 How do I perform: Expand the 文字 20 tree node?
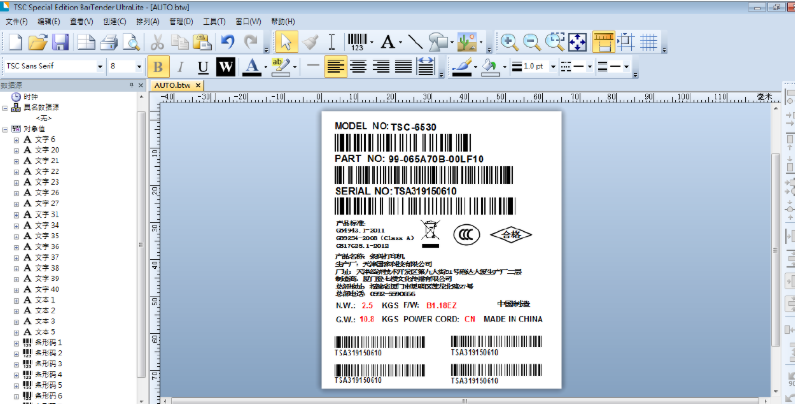(16, 149)
